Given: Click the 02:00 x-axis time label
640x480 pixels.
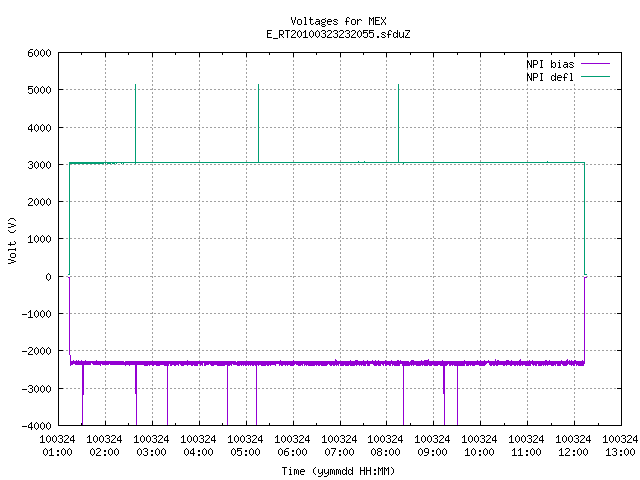Looking at the screenshot, I should 104,452.
